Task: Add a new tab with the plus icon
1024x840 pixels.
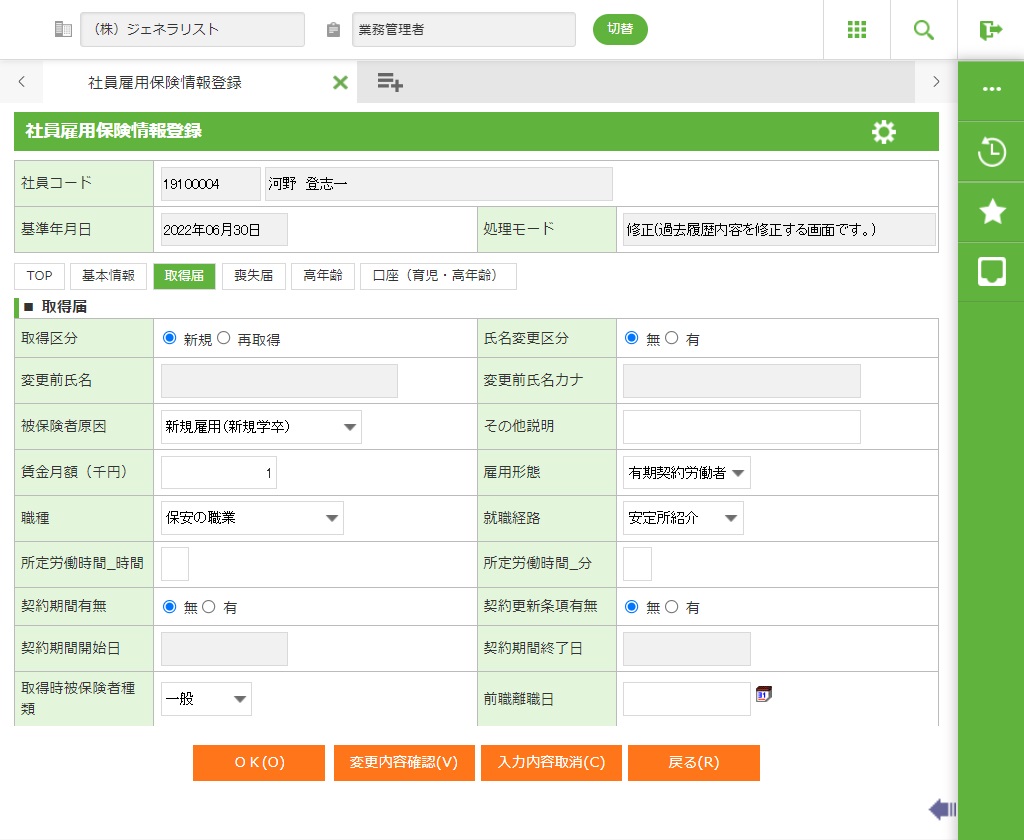Action: click(x=389, y=83)
